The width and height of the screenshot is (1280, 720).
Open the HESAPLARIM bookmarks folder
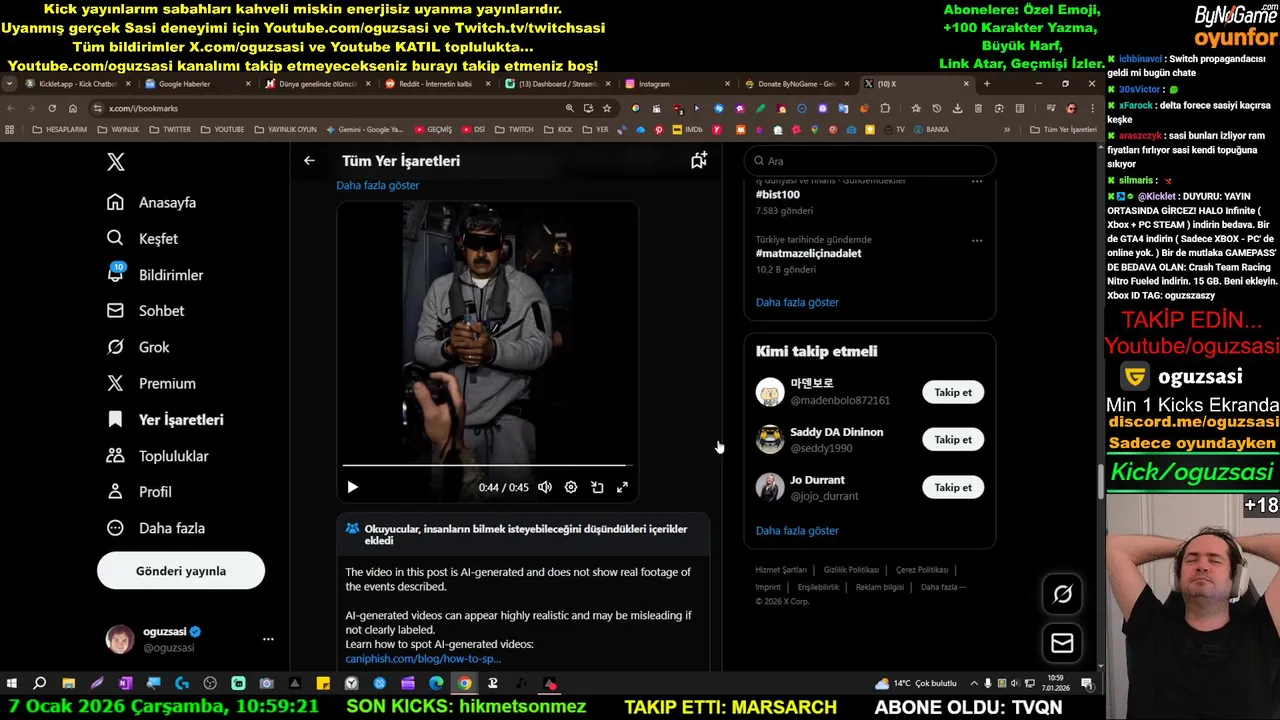pos(60,129)
